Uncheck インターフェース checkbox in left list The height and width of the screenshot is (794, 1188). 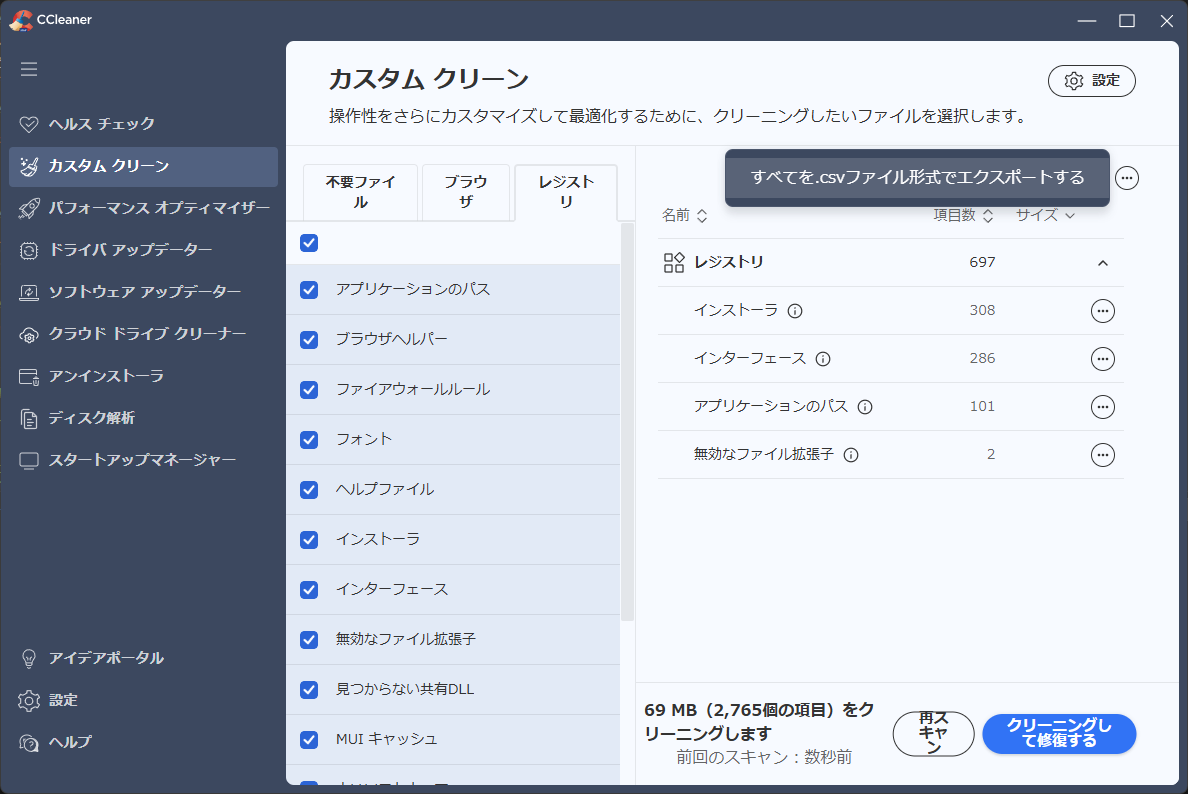[x=309, y=590]
